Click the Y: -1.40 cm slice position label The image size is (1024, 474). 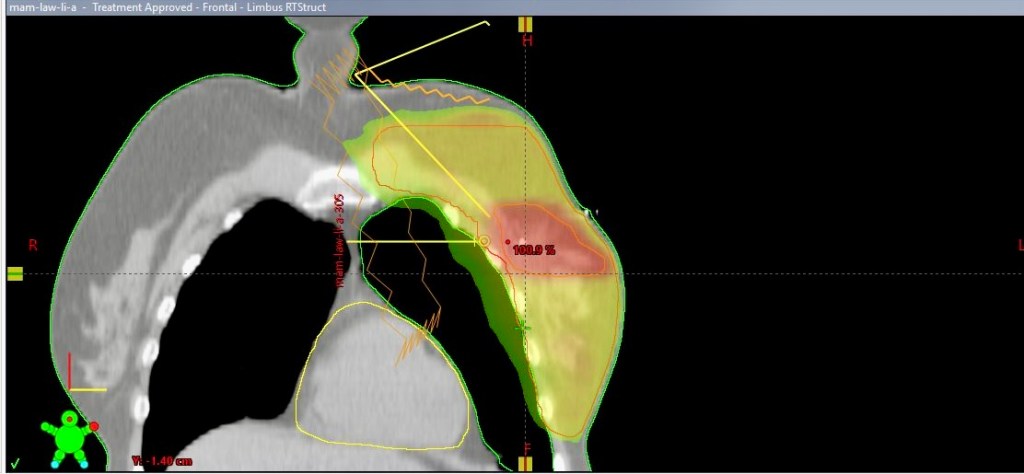(161, 461)
